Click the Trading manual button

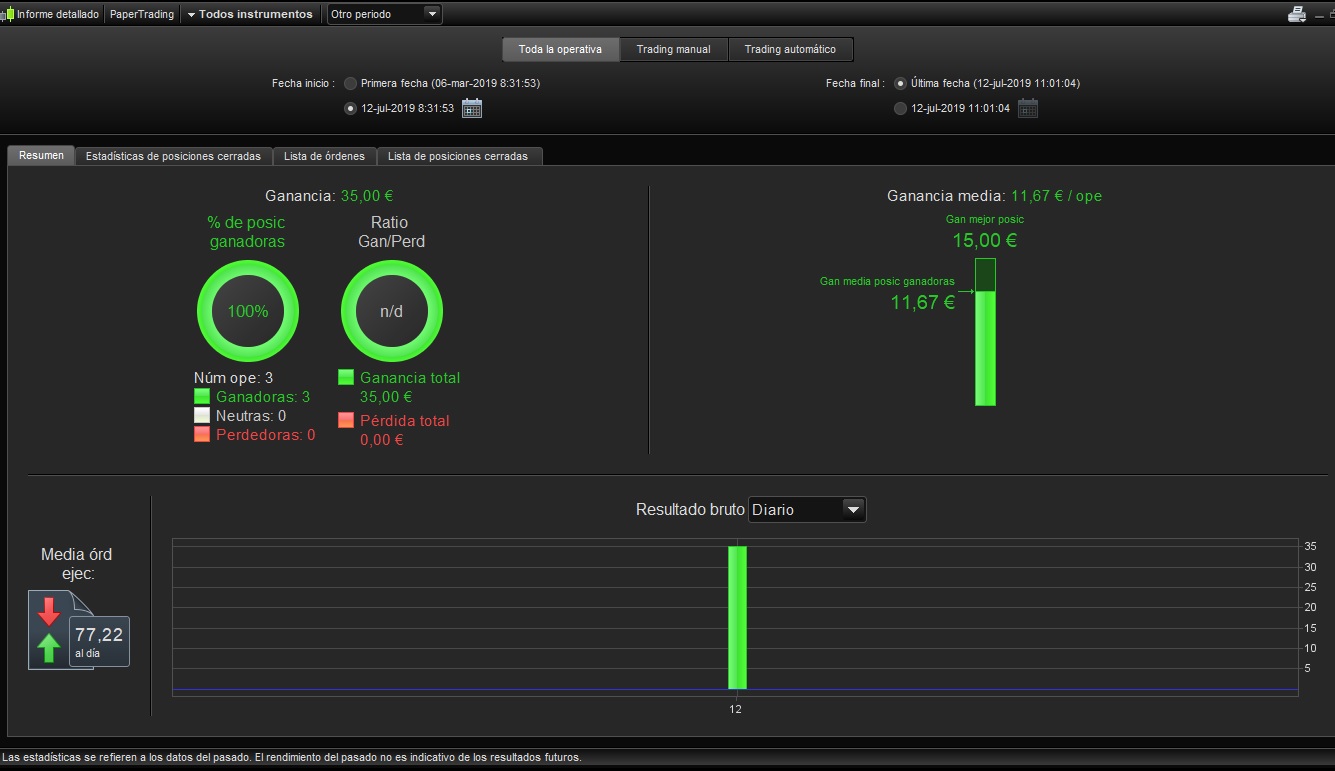pos(674,49)
